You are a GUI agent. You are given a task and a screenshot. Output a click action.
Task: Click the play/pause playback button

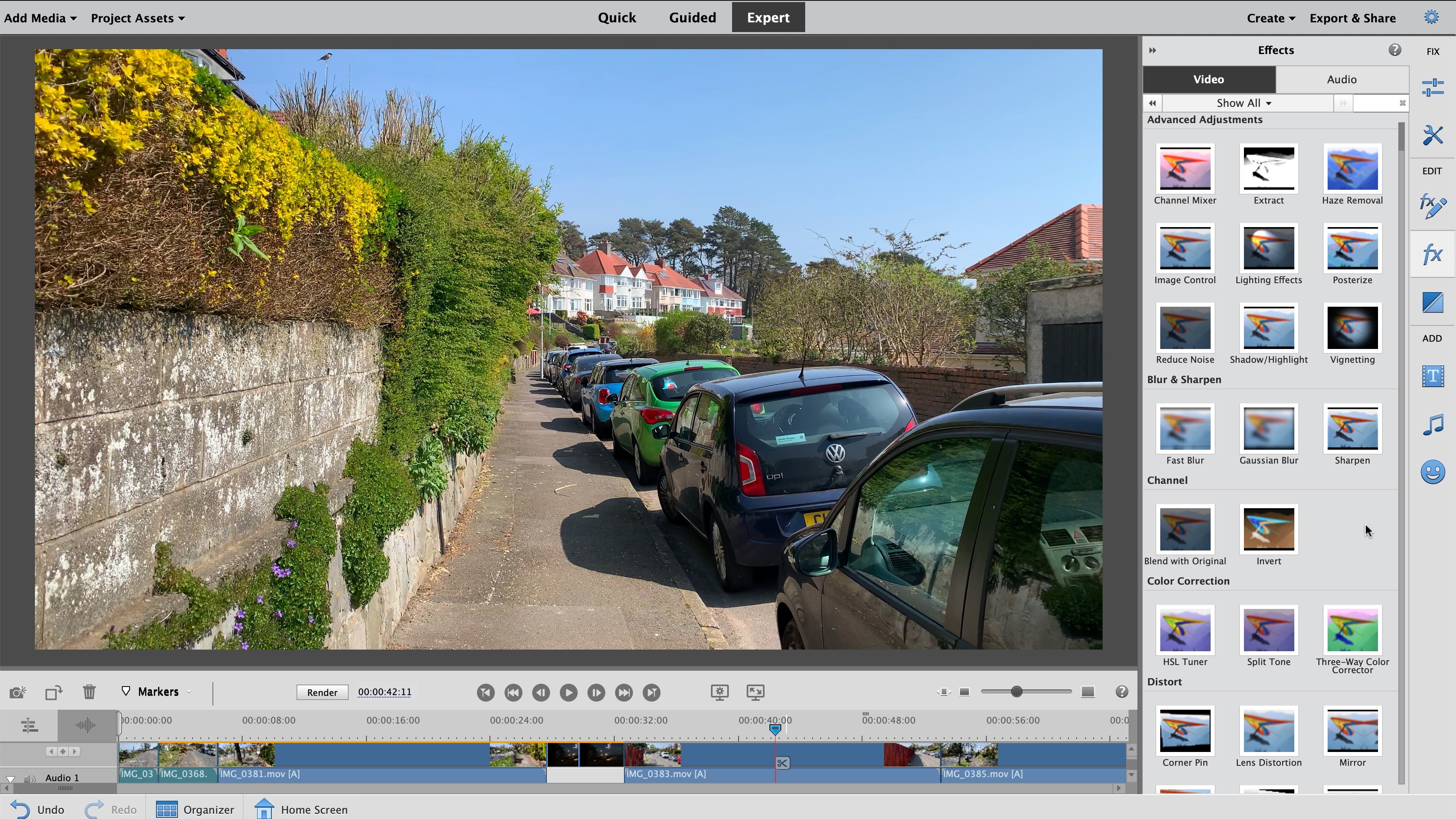(568, 692)
